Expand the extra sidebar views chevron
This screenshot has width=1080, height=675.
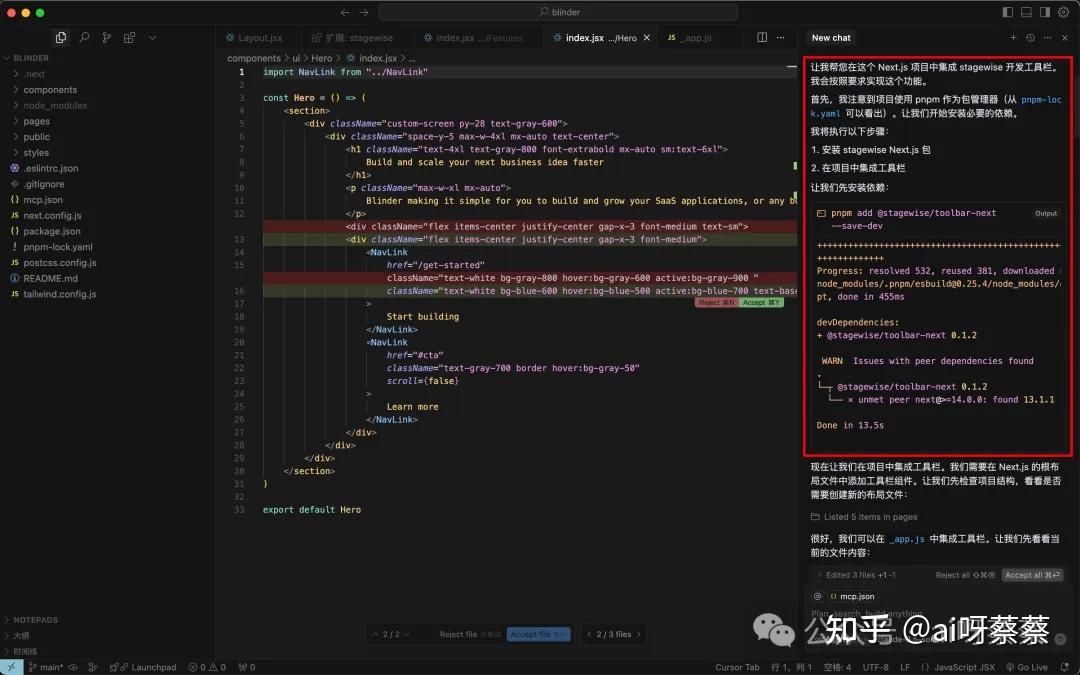point(152,37)
